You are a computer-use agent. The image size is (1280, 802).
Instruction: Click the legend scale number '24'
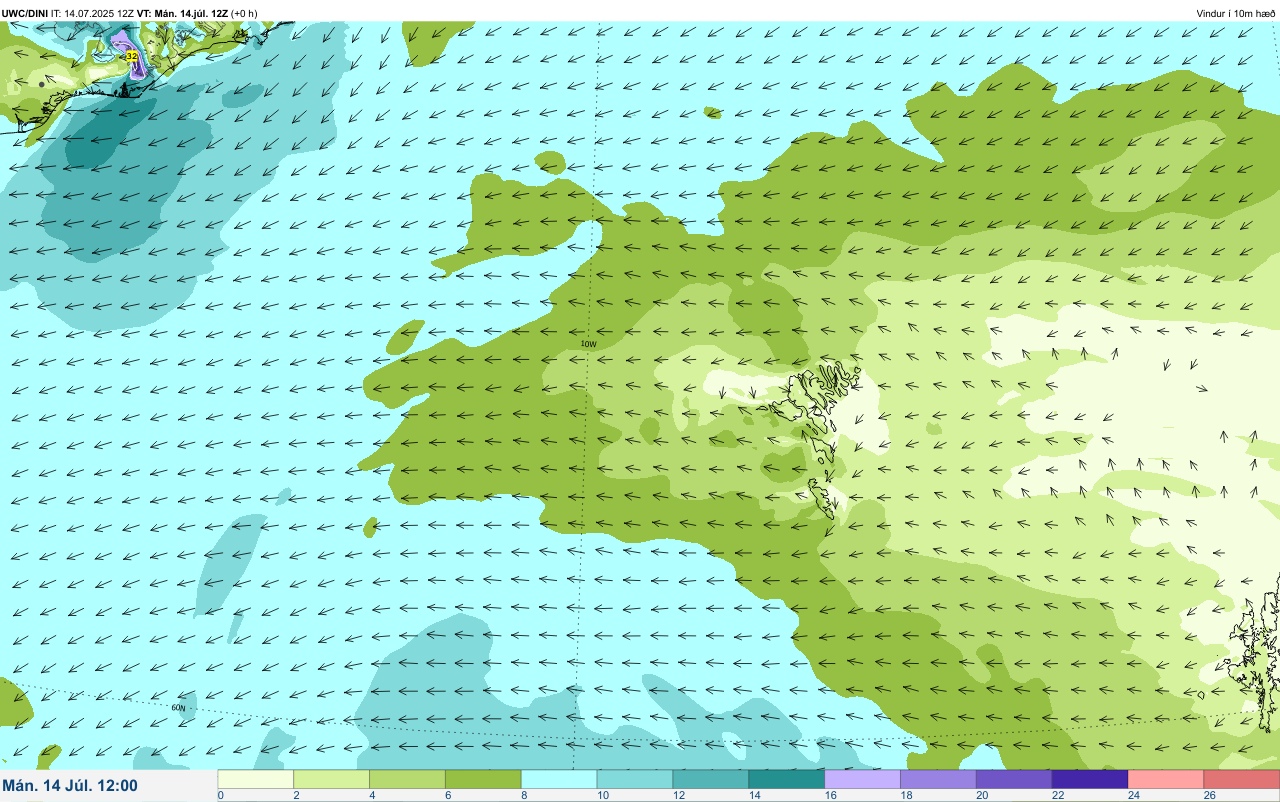pyautogui.click(x=1133, y=796)
